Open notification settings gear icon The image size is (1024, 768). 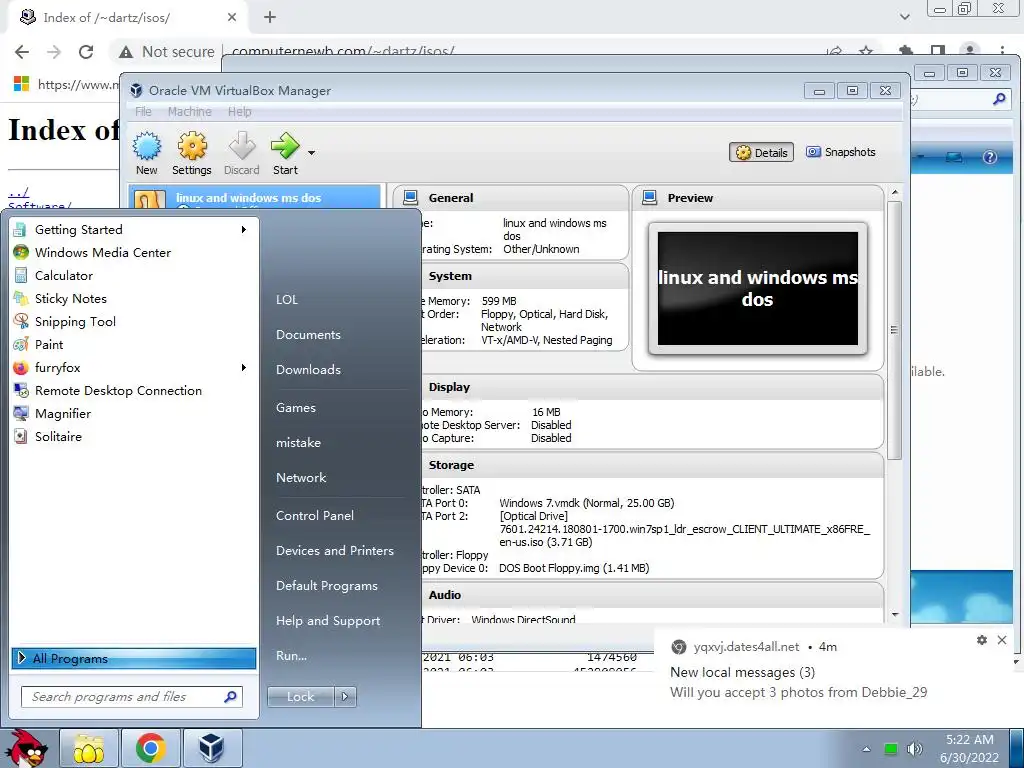click(x=982, y=640)
